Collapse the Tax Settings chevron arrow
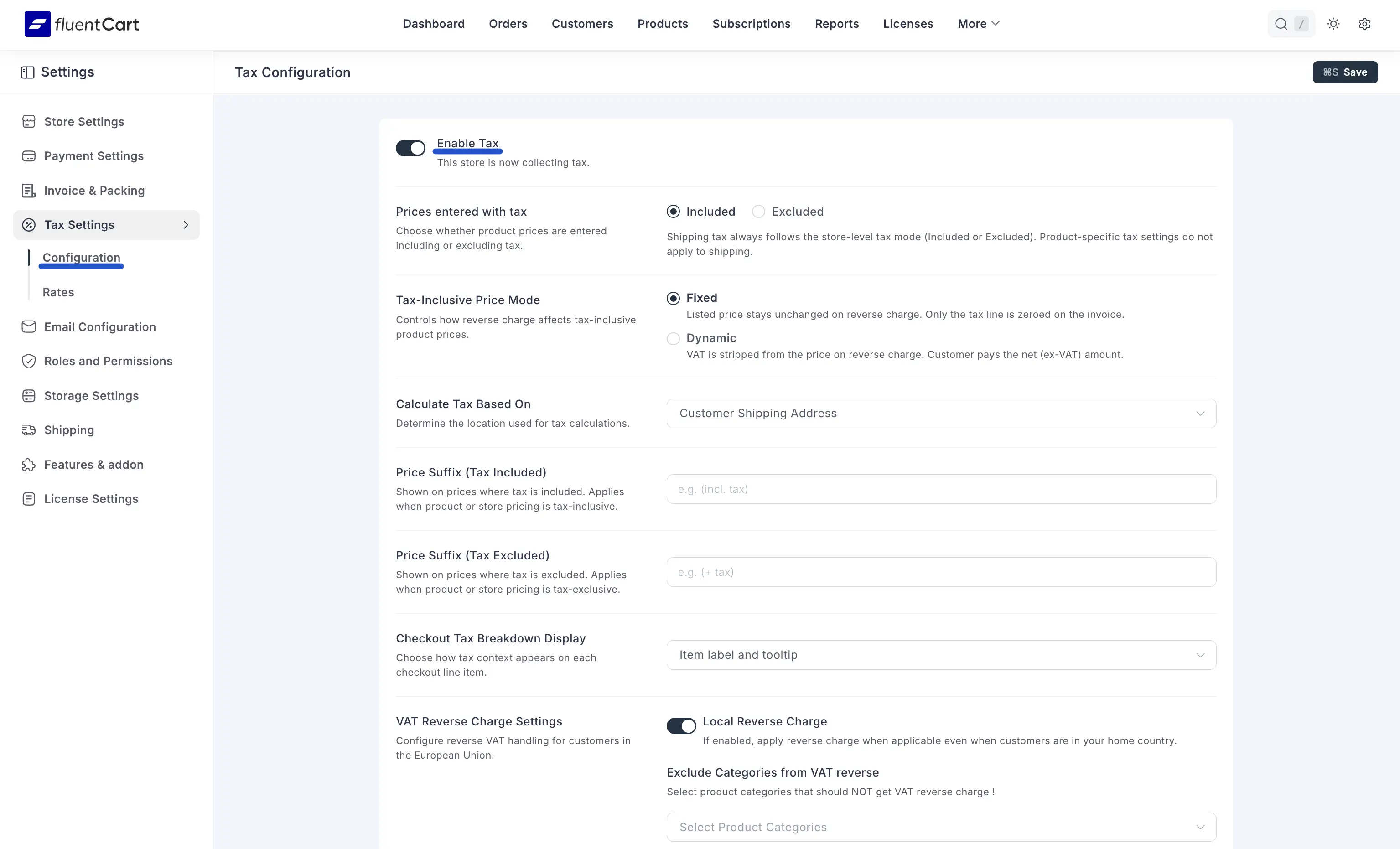 pyautogui.click(x=186, y=225)
